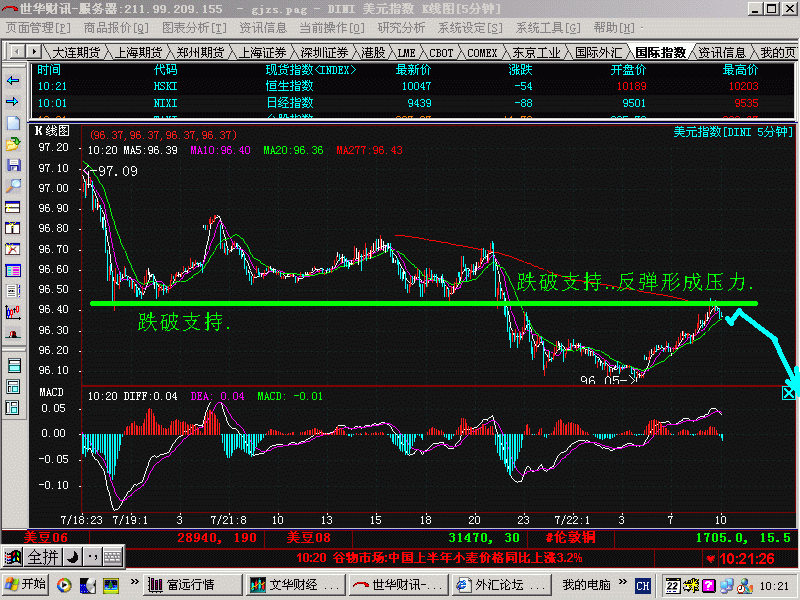Open the quote list table icon
800x600 pixels.
13,270
